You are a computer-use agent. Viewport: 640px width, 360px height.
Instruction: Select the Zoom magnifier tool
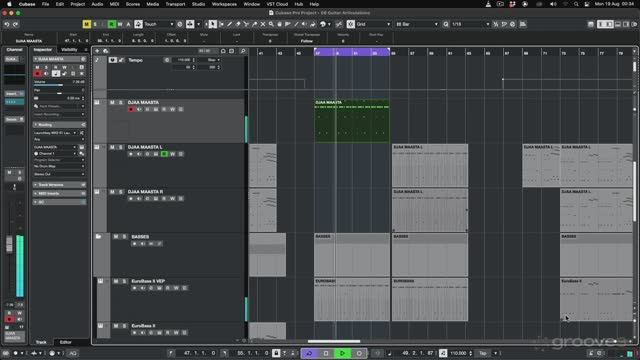[x=271, y=24]
